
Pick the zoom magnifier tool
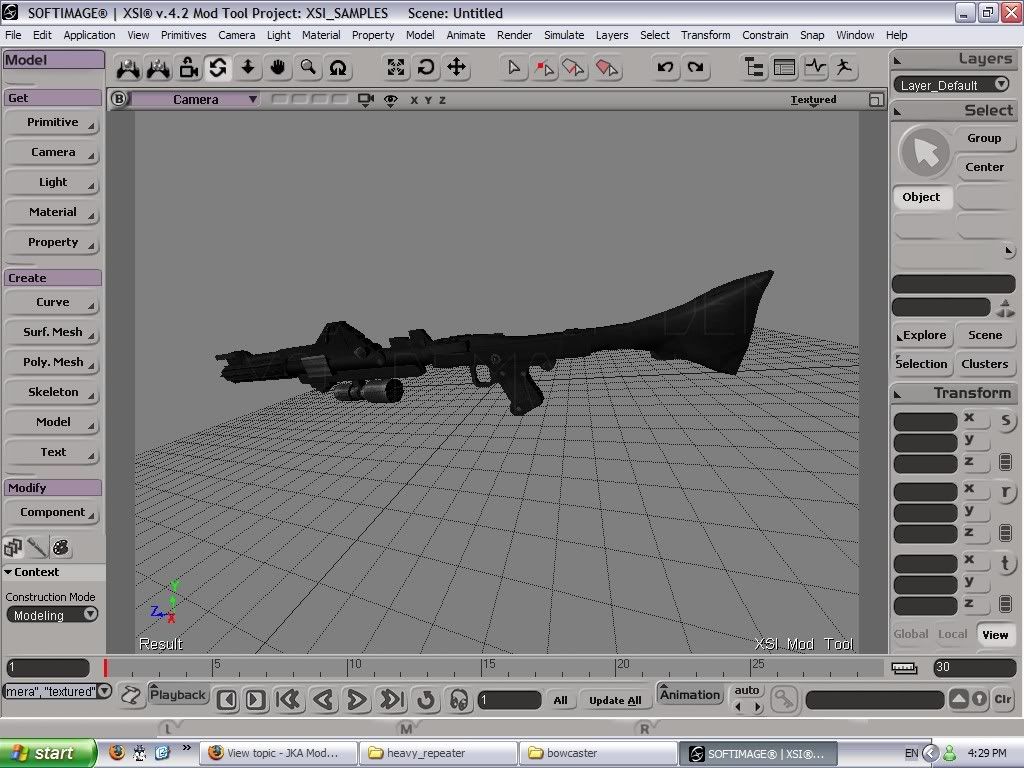tap(308, 67)
